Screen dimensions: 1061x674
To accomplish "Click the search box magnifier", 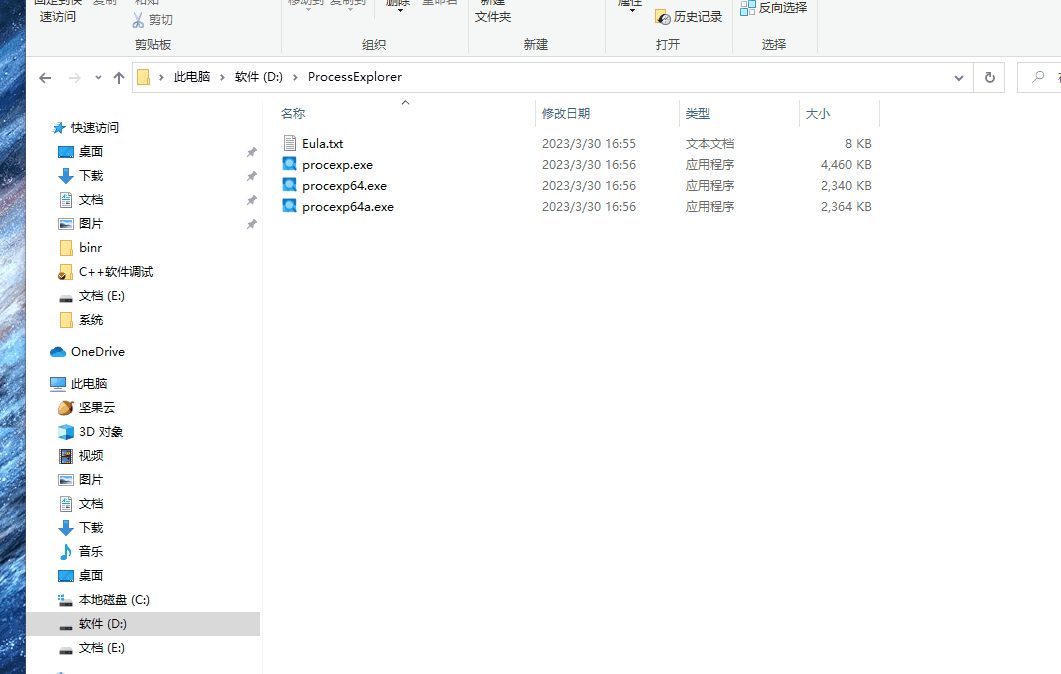I will 1038,77.
